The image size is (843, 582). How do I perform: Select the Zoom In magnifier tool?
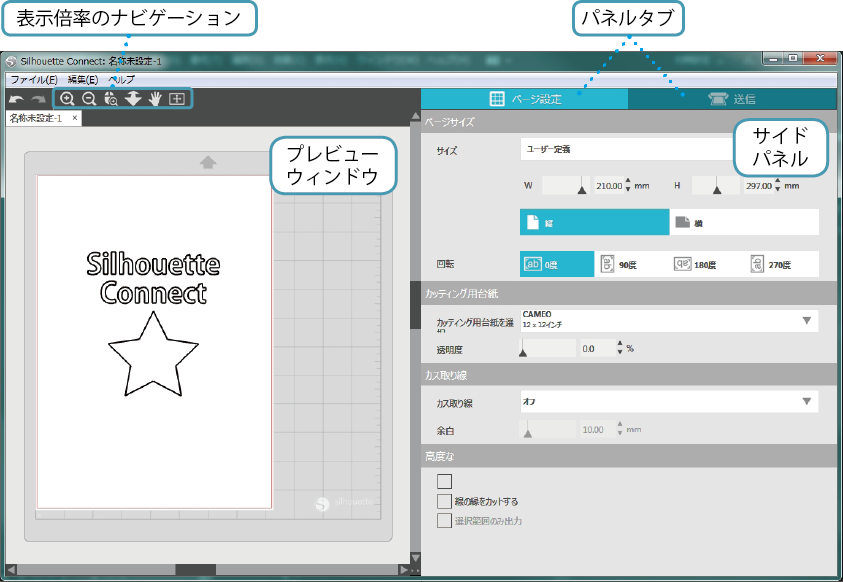tap(67, 99)
